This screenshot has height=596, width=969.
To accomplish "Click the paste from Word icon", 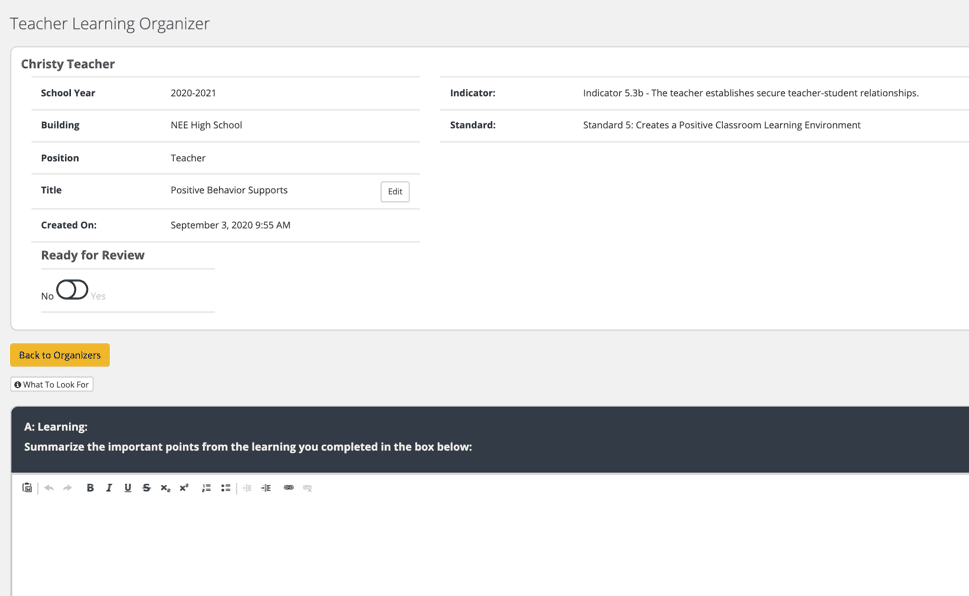I will [27, 488].
